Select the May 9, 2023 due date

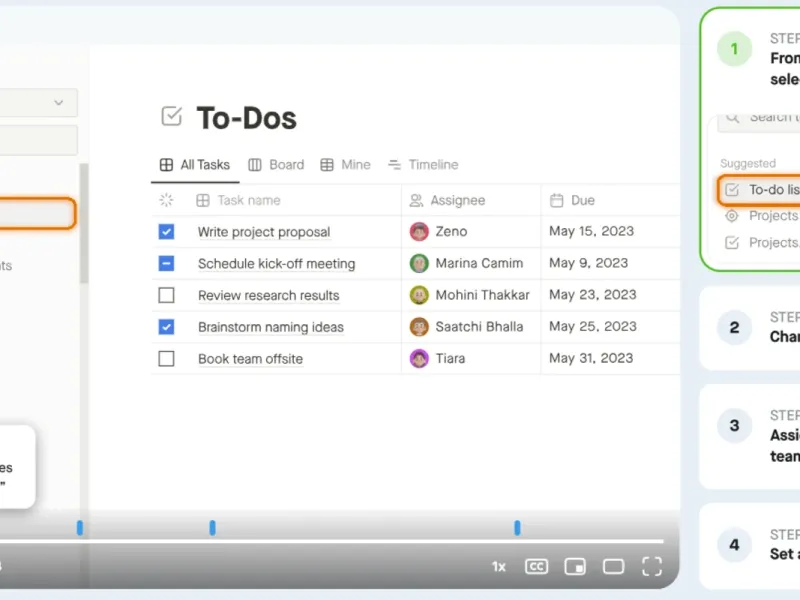588,263
